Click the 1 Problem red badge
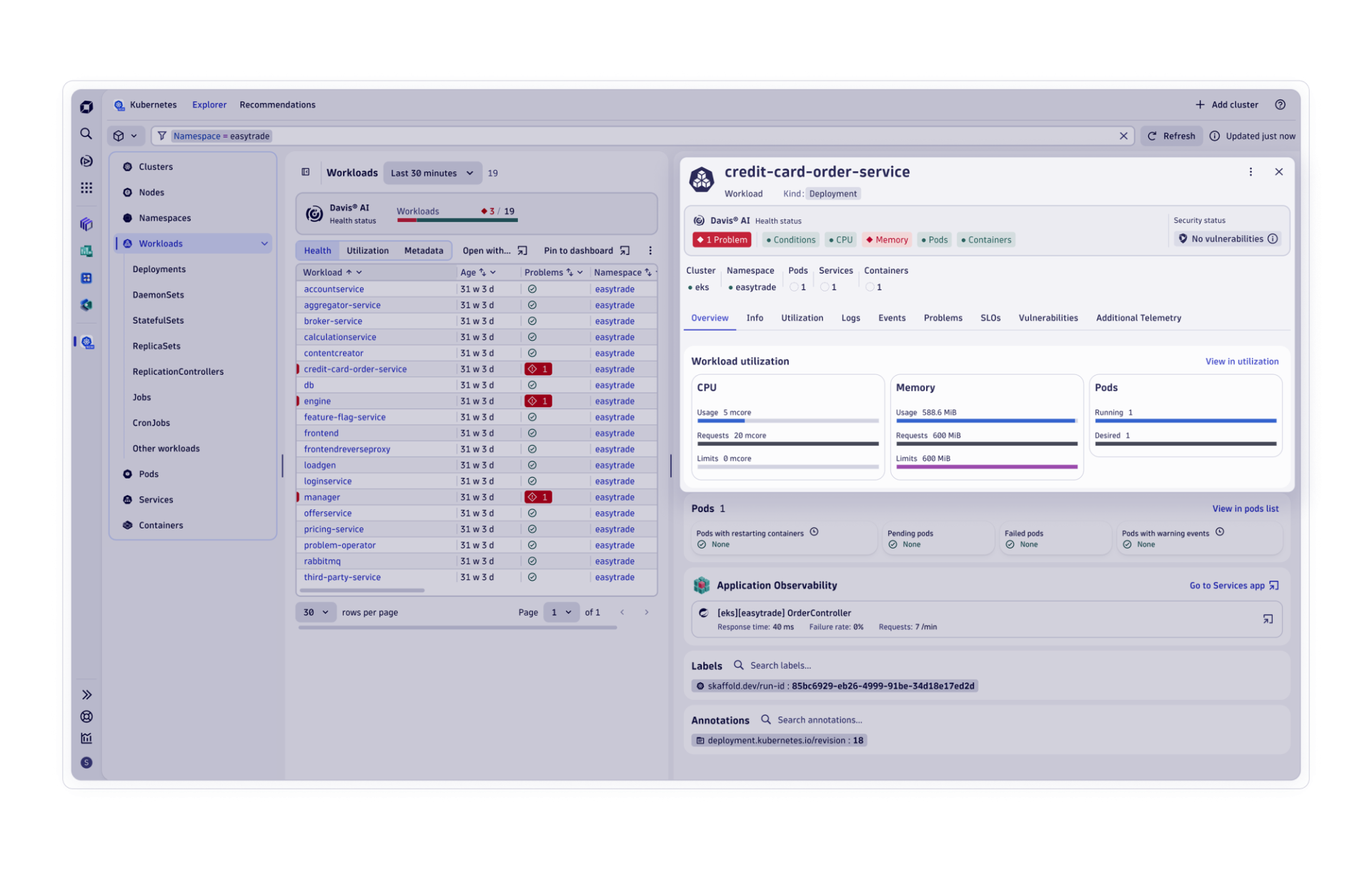 coord(721,240)
